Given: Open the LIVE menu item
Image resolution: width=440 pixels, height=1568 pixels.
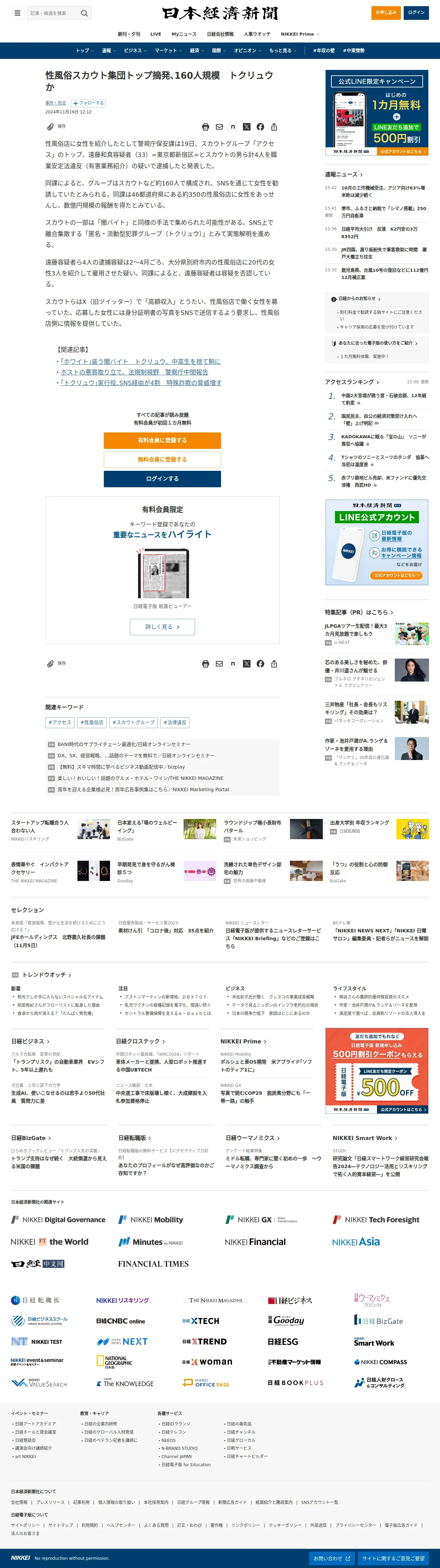Looking at the screenshot, I should coord(156,34).
